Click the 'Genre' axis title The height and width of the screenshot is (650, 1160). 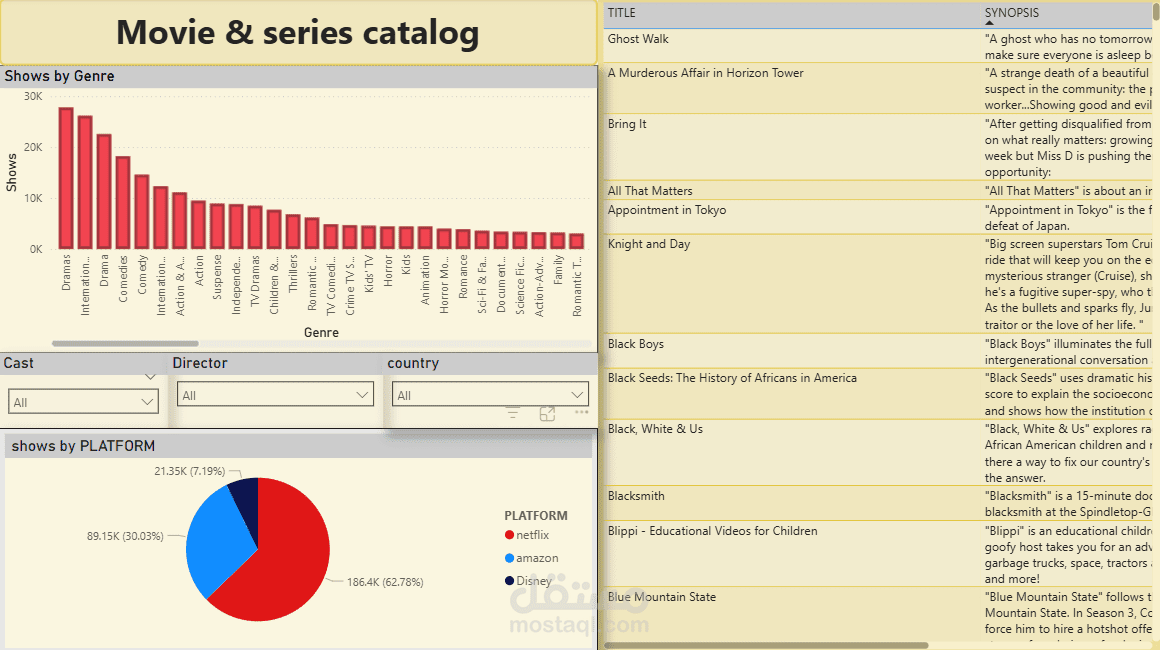point(321,333)
